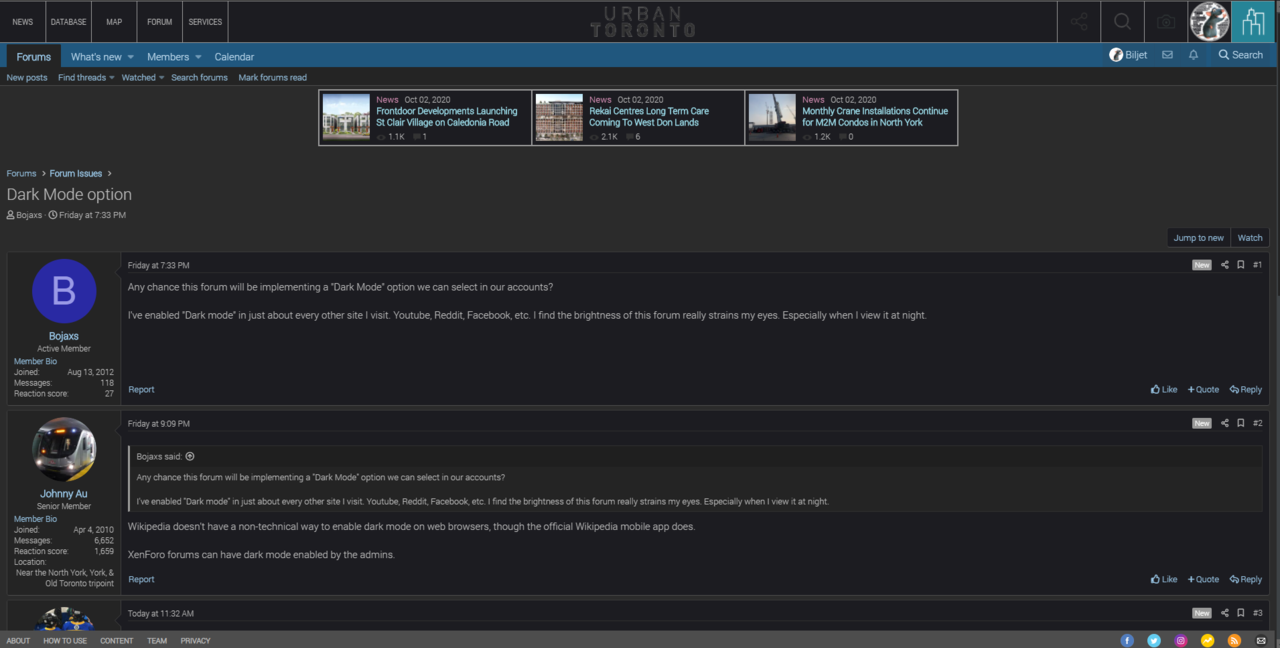Open the camera icon in the top header
Viewport: 1280px width, 648px height.
tap(1166, 22)
